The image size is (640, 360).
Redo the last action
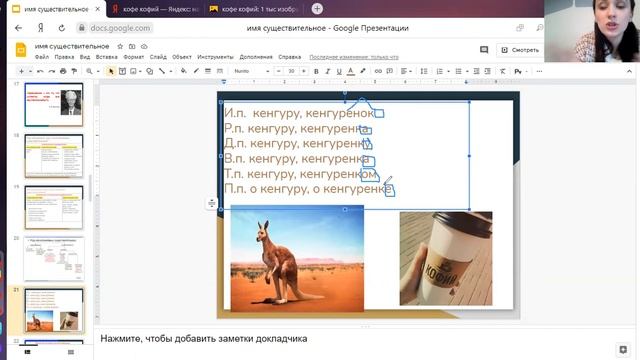[x=51, y=71]
